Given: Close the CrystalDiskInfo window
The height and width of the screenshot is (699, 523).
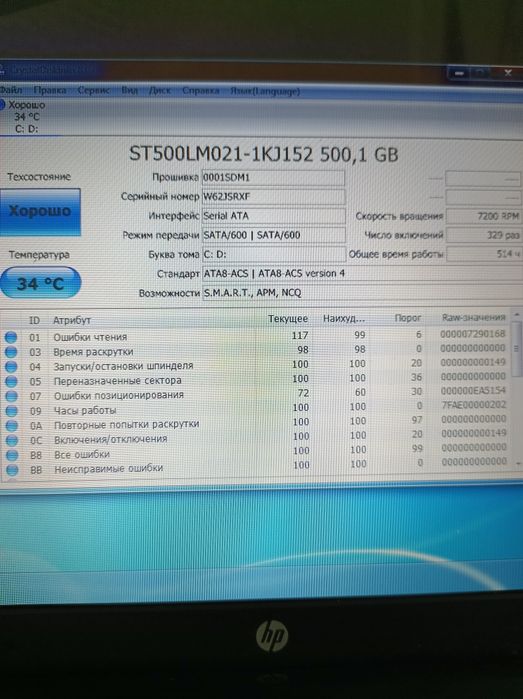Looking at the screenshot, I should (x=508, y=73).
